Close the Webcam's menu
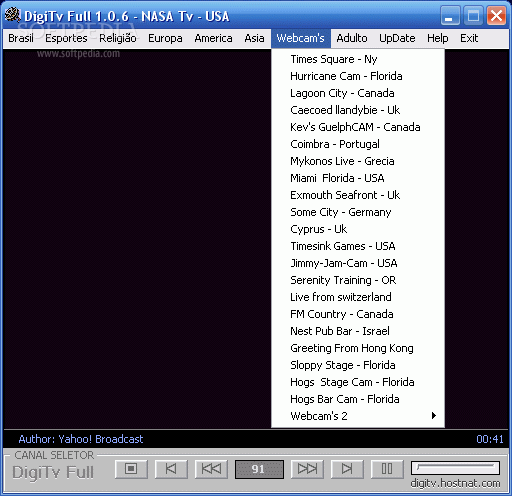The width and height of the screenshot is (512, 496). [x=300, y=38]
